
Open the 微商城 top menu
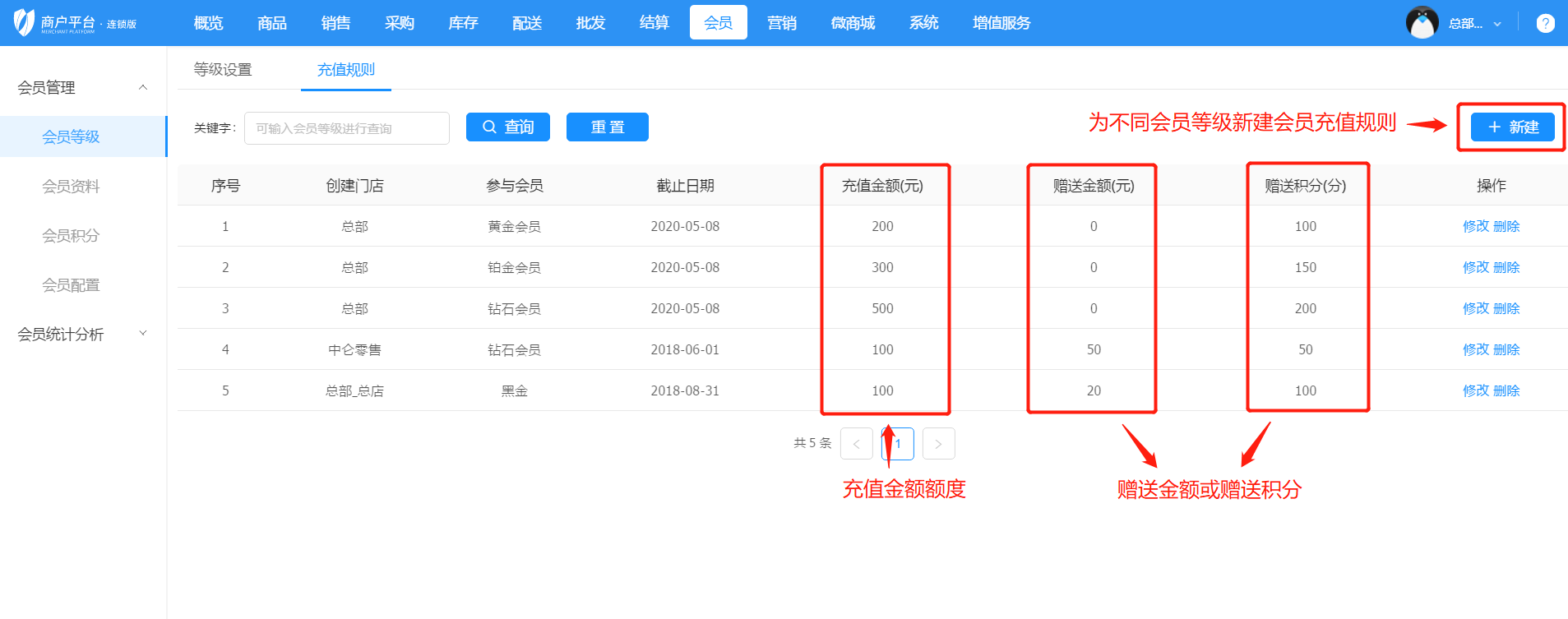click(x=853, y=23)
